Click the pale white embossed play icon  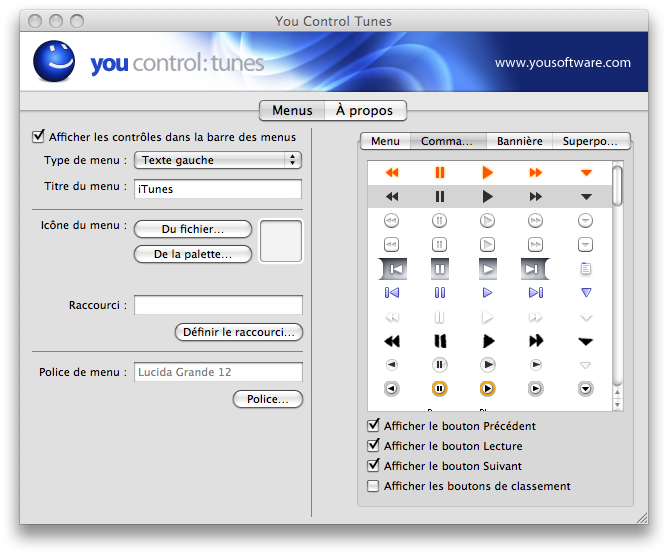487,317
